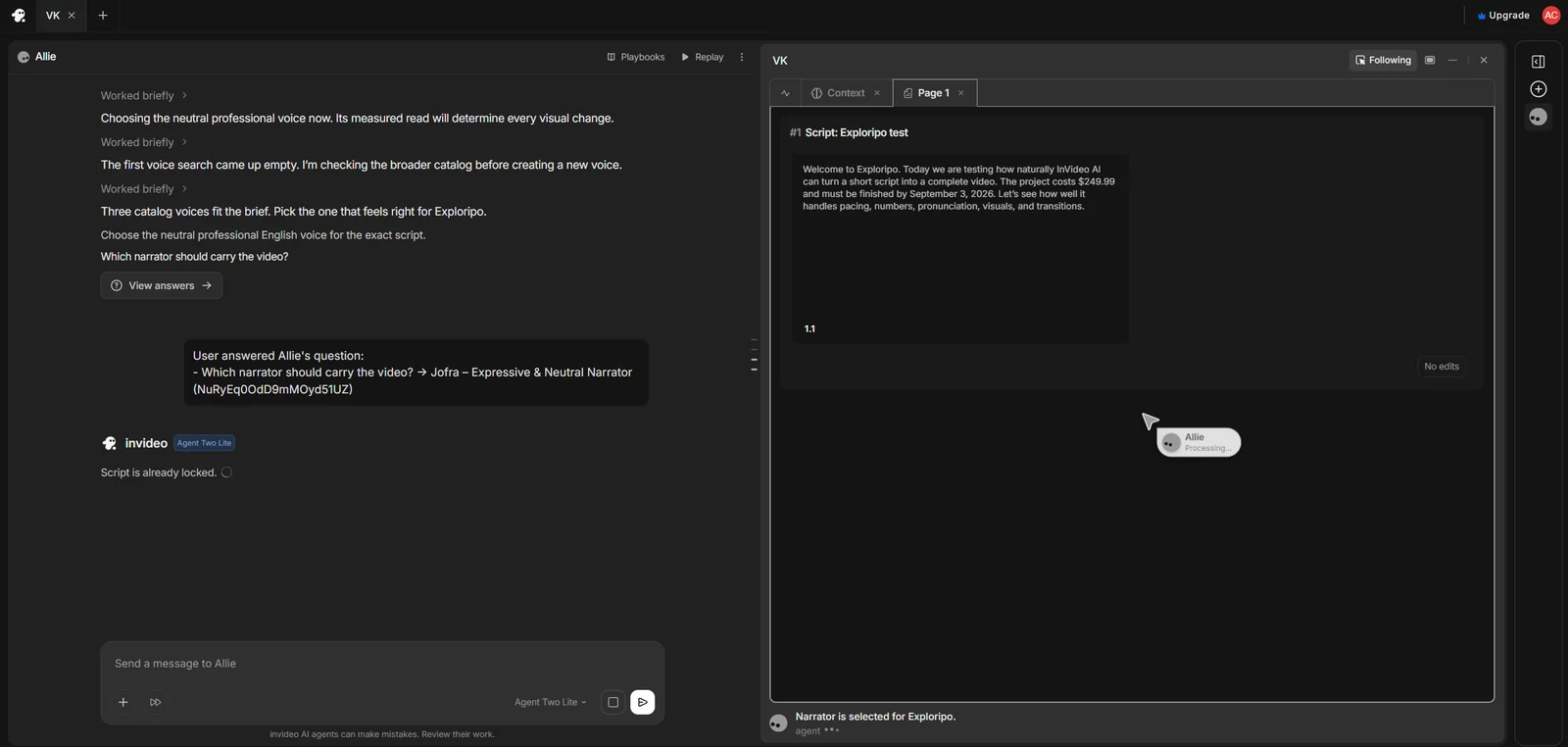Open the Agent Two Lite model dropdown
Screen dimensions: 1568x747
(x=551, y=702)
